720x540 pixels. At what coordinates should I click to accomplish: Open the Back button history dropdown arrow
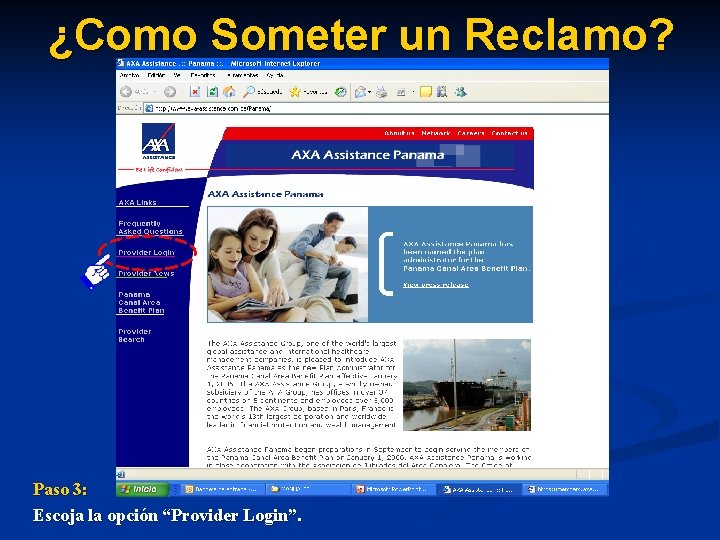click(155, 92)
